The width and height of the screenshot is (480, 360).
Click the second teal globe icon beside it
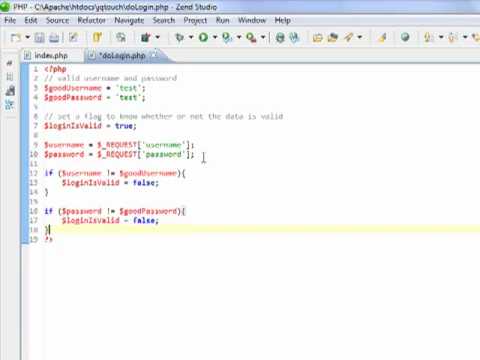294,37
